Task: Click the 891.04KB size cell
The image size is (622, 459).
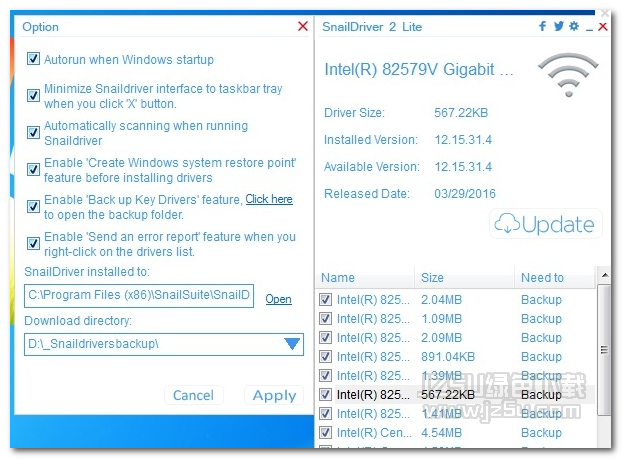Action: click(448, 357)
